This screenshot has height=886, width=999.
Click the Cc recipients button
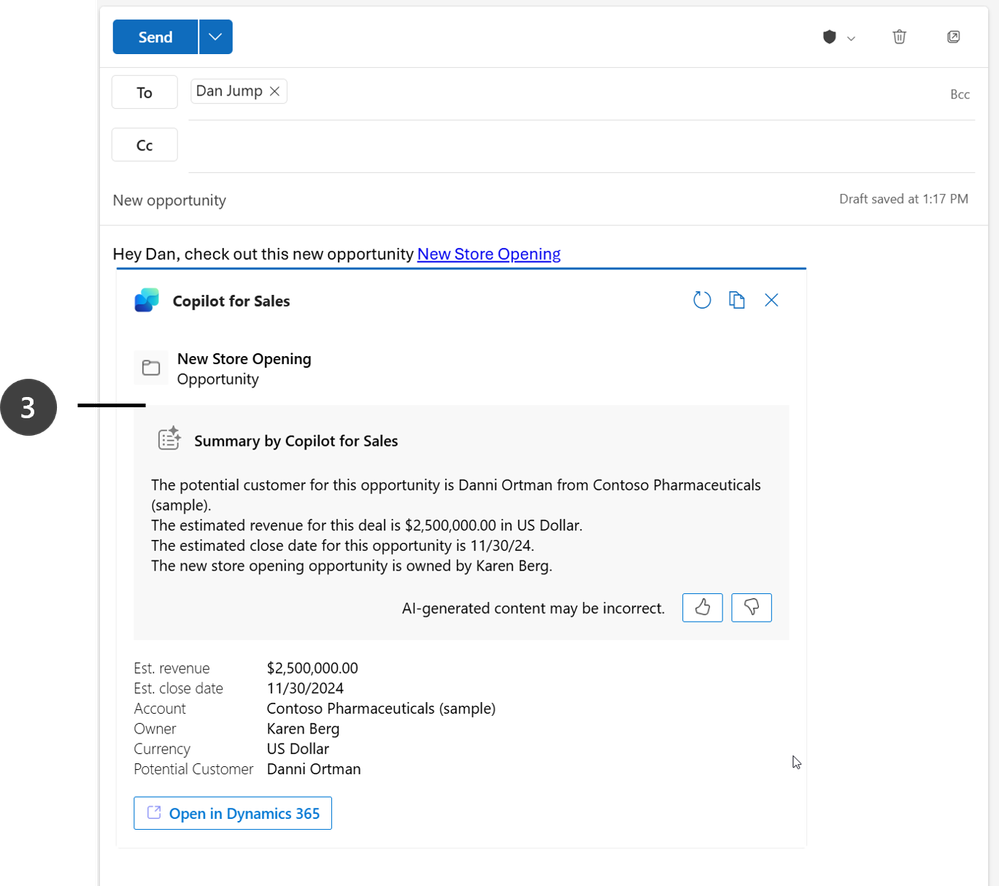tap(145, 145)
